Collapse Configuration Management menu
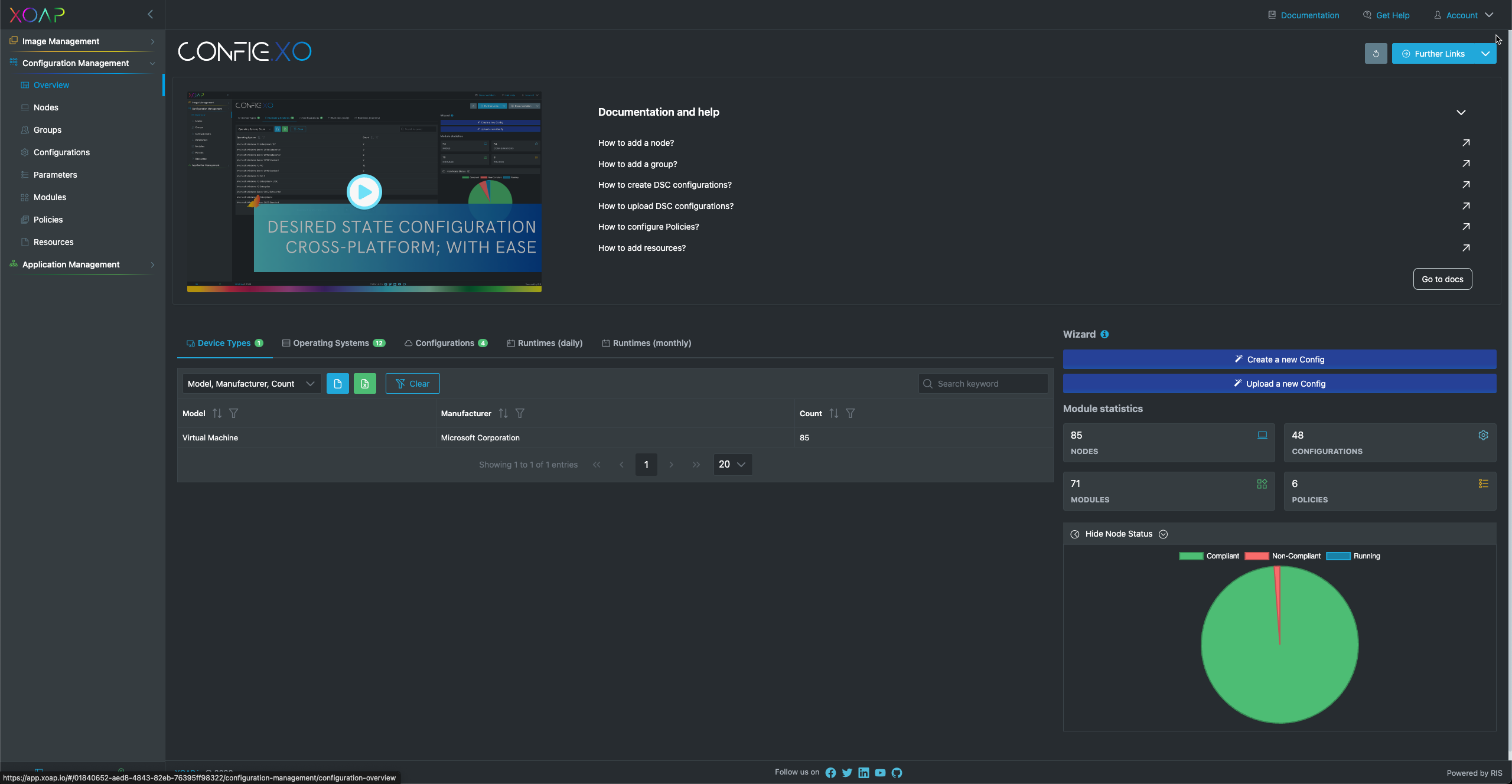 [83, 63]
